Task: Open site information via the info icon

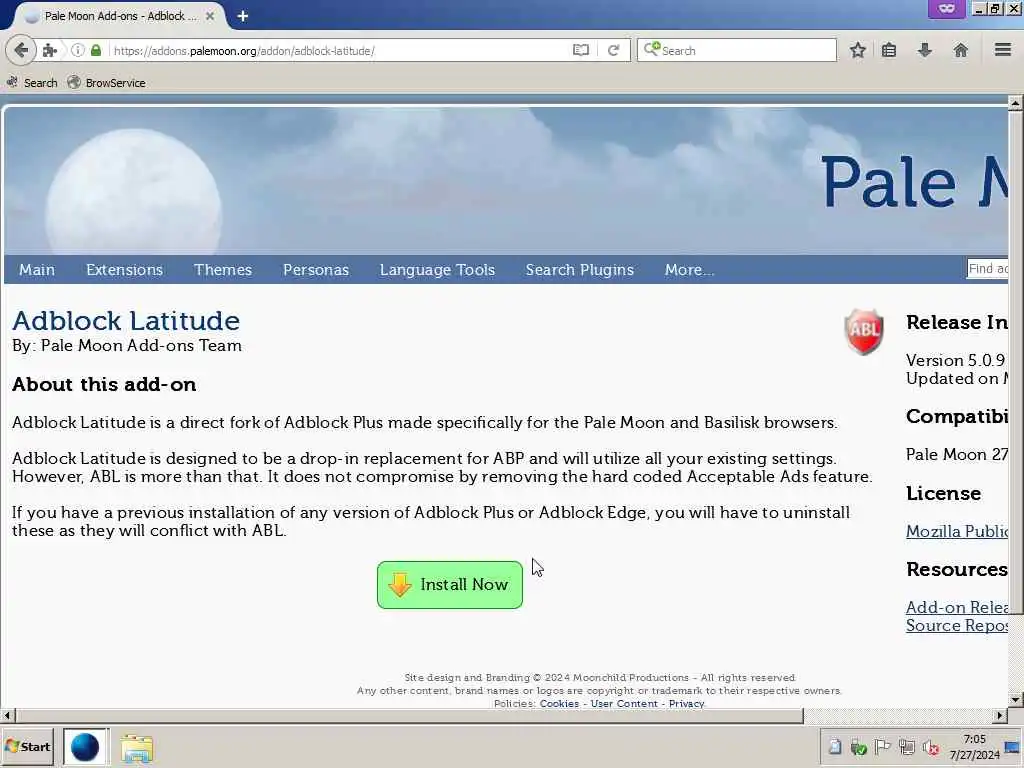Action: [78, 50]
